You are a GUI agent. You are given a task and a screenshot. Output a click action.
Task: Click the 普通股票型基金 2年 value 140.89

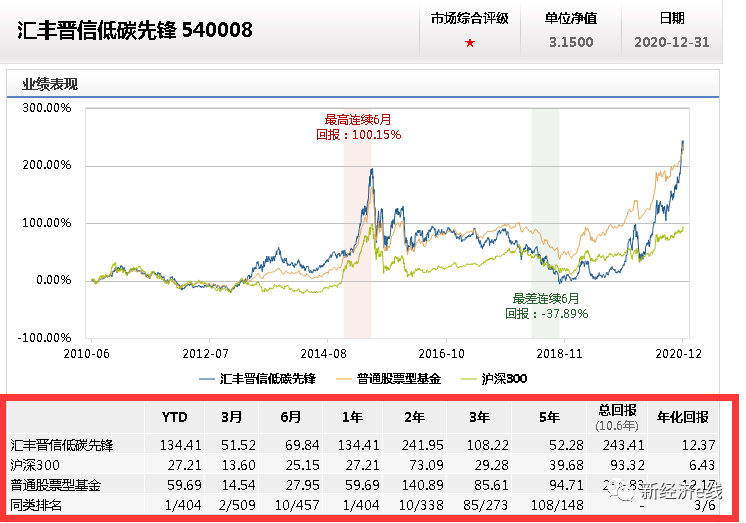(x=422, y=485)
